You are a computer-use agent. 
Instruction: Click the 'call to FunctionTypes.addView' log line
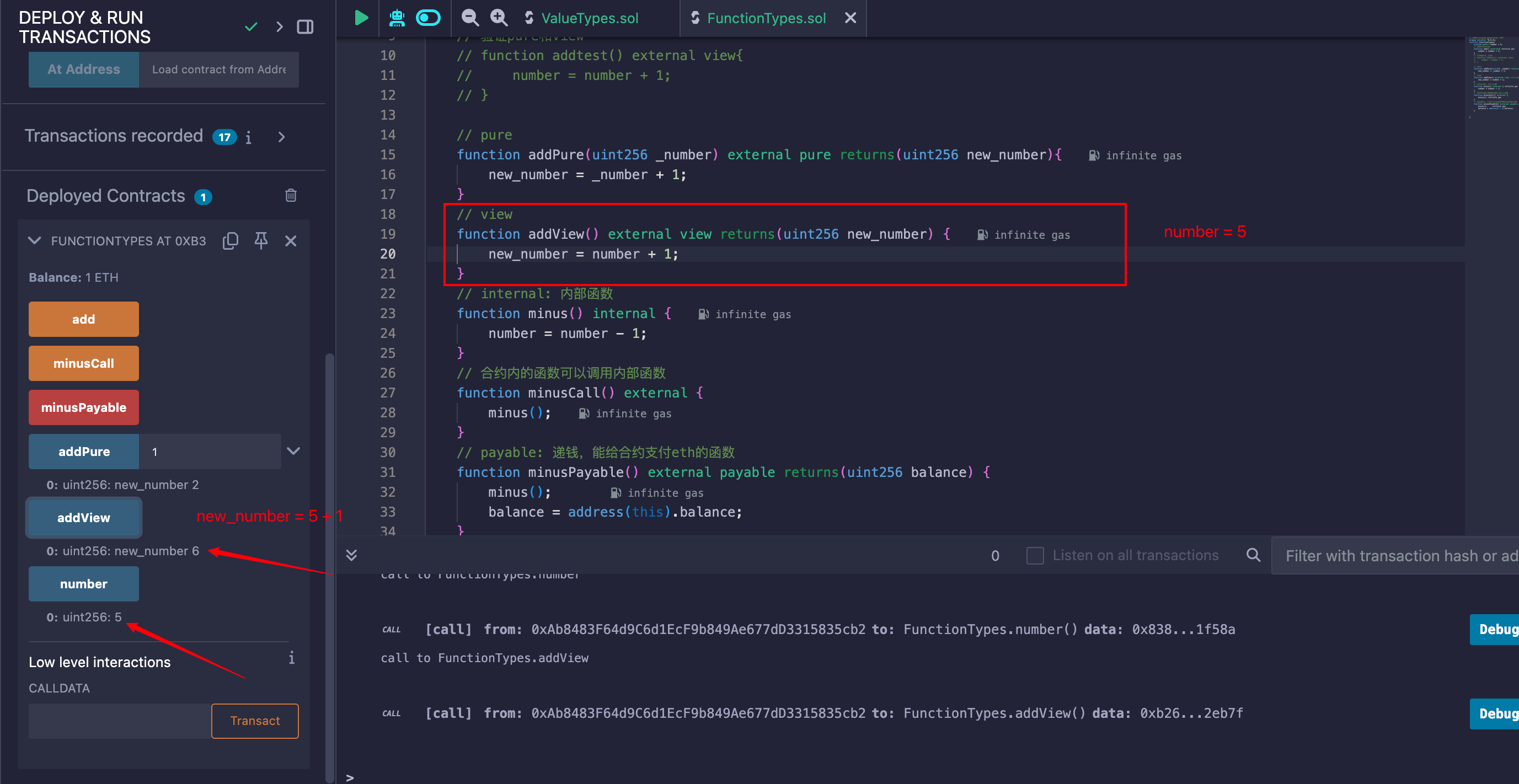coord(484,658)
